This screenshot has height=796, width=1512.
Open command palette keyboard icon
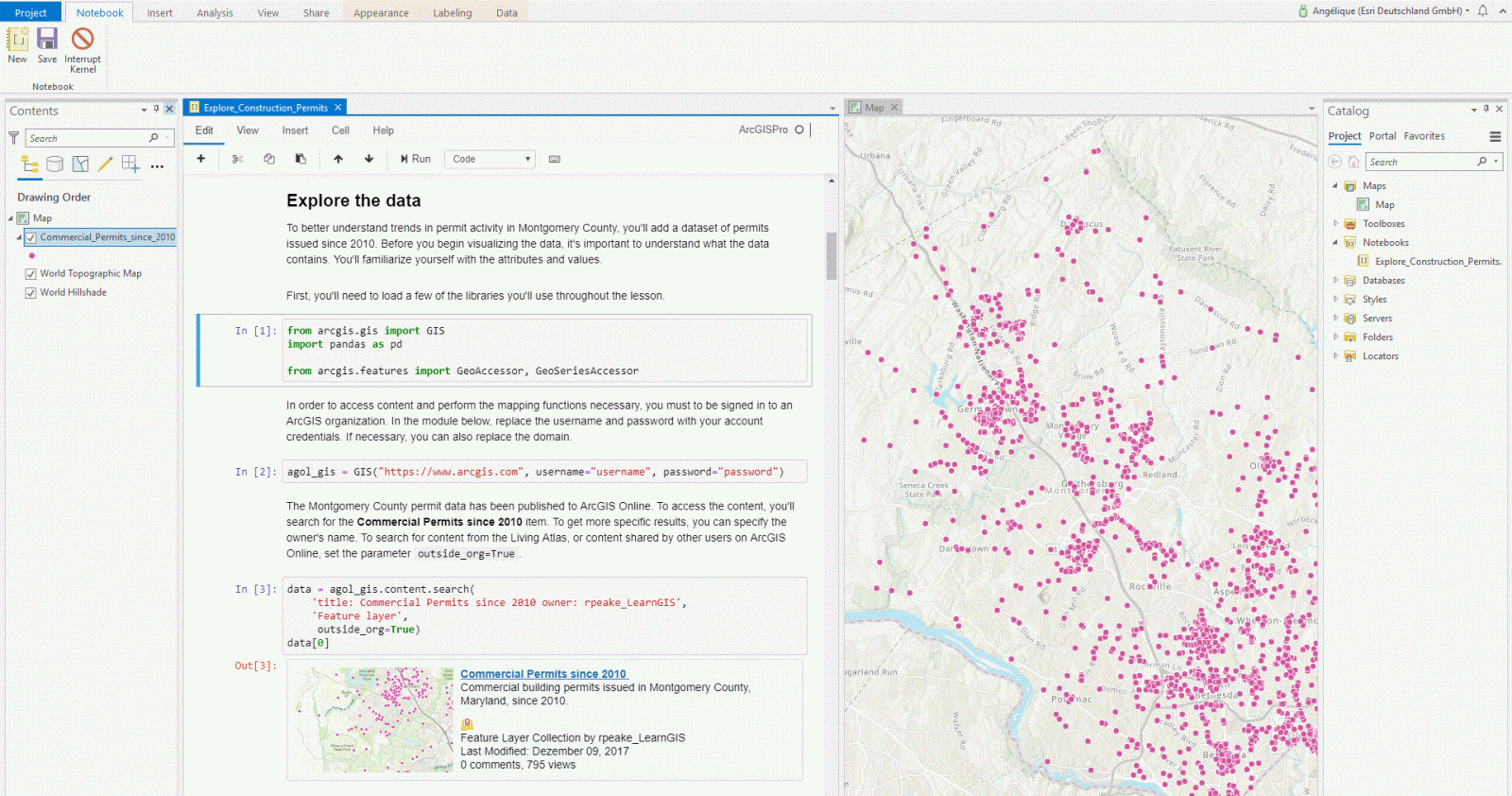click(x=555, y=159)
